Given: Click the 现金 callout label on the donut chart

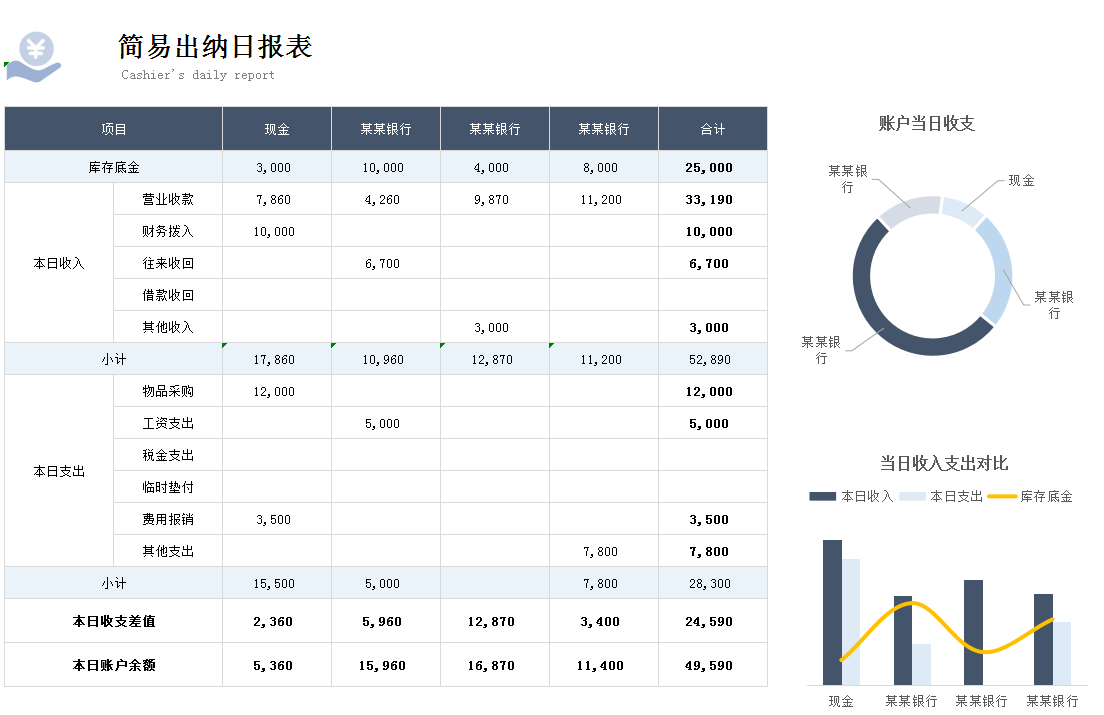Looking at the screenshot, I should [x=1019, y=182].
